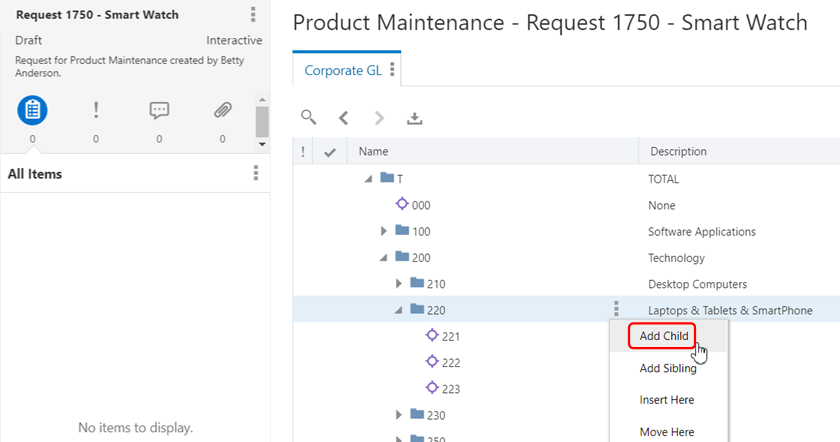
Task: Click the download icon in toolbar
Action: (414, 118)
